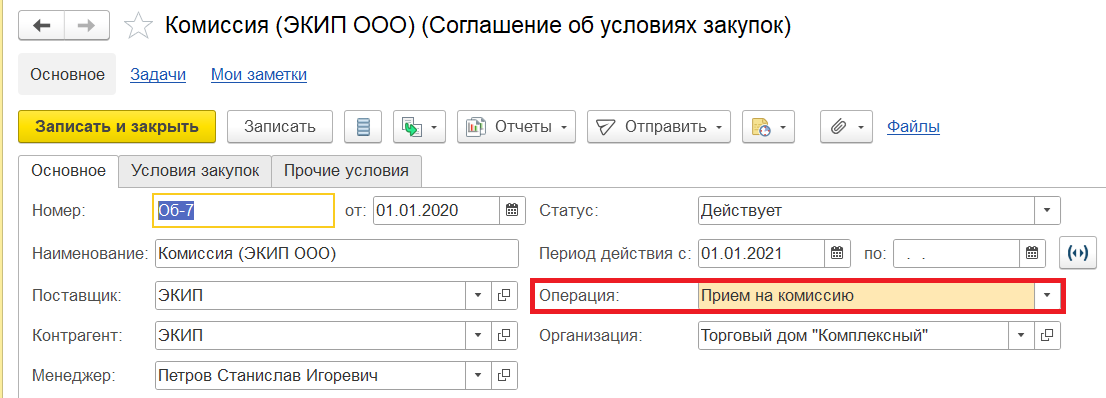This screenshot has height=398, width=1106.
Task: Click Записать и закрыть button
Action: point(116,127)
